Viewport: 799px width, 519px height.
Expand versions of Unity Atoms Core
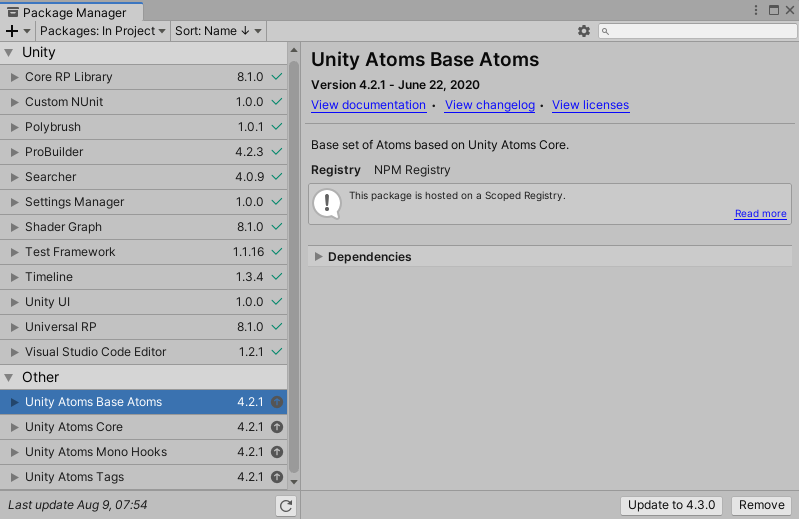tap(14, 427)
